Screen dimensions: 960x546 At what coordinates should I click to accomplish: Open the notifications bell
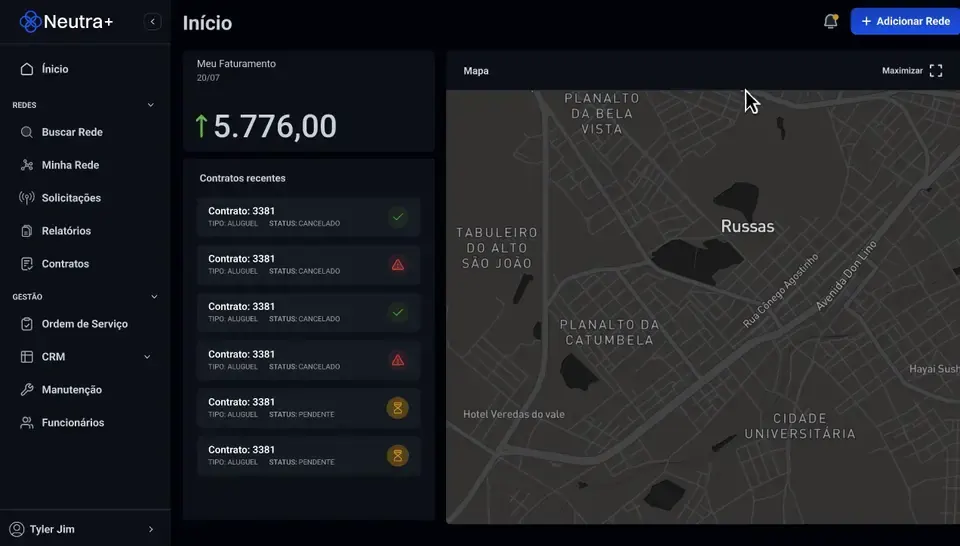(830, 21)
